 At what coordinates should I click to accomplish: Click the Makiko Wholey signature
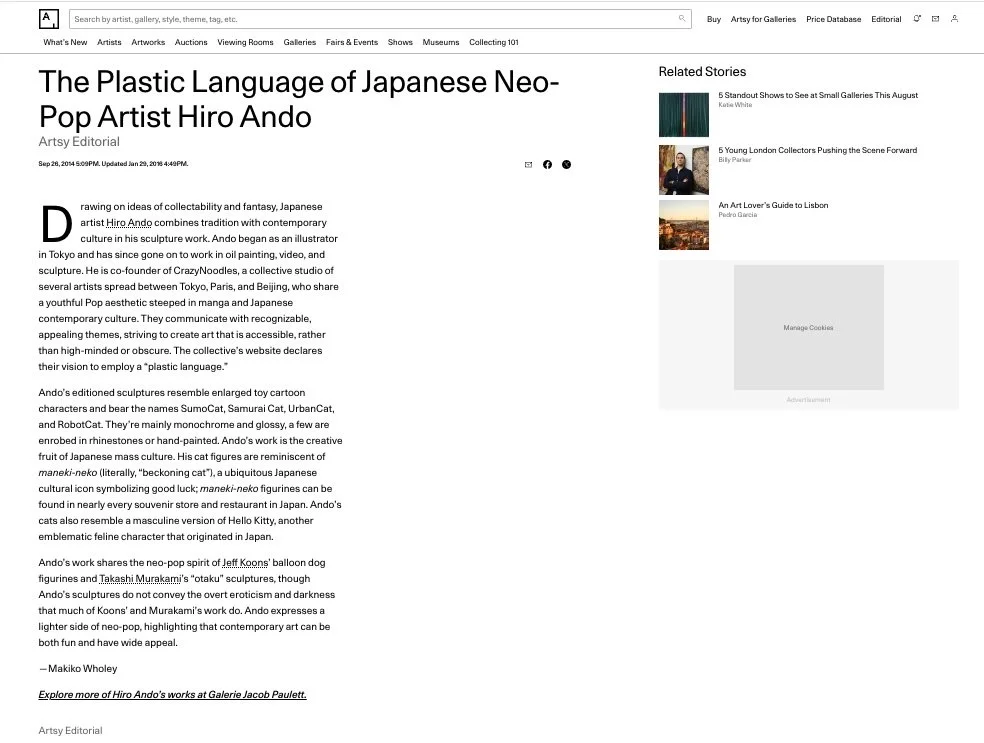click(78, 669)
